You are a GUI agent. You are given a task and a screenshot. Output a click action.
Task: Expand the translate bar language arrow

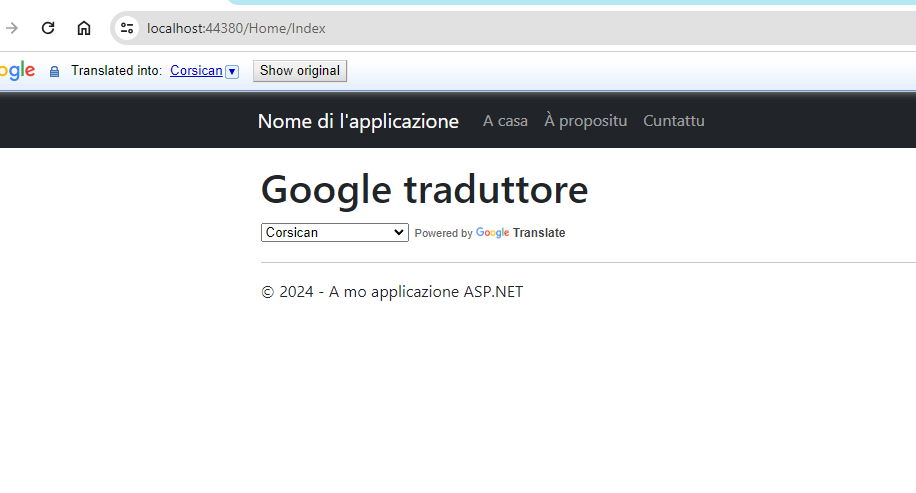232,71
